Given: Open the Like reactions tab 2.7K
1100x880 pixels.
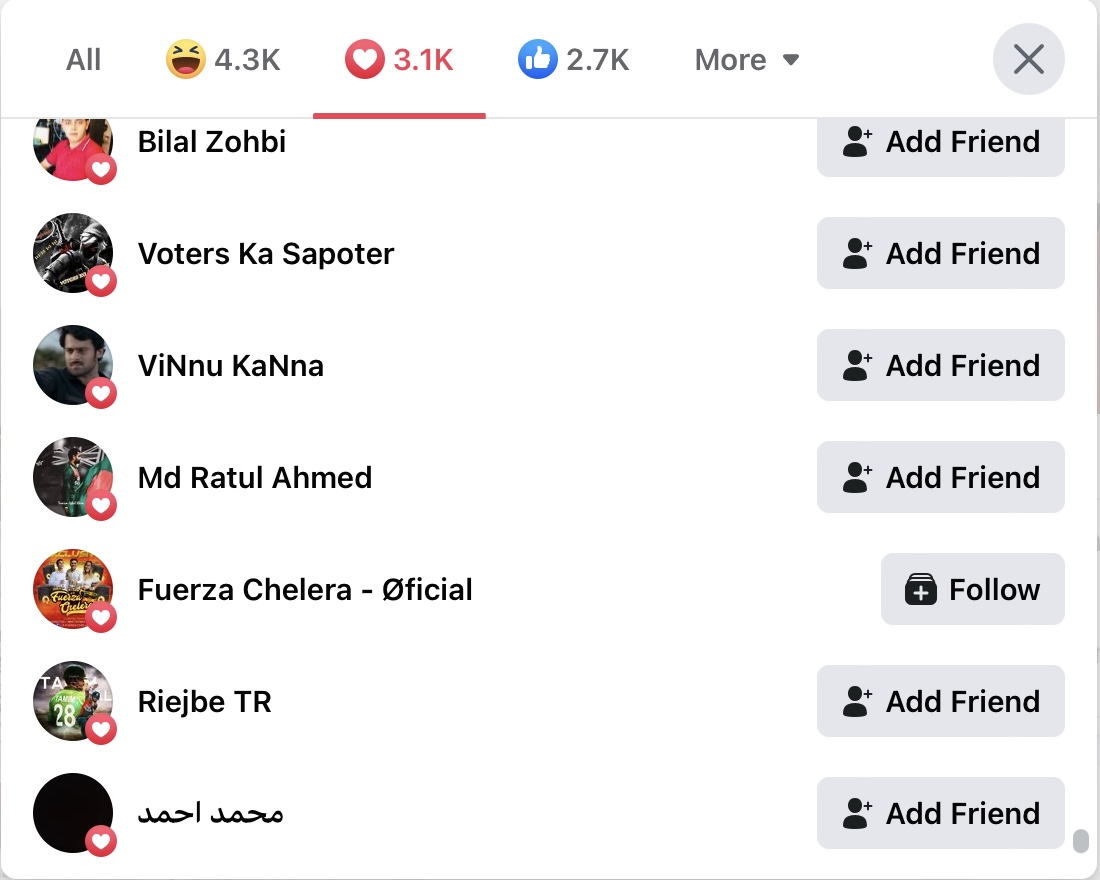Looking at the screenshot, I should (x=573, y=60).
